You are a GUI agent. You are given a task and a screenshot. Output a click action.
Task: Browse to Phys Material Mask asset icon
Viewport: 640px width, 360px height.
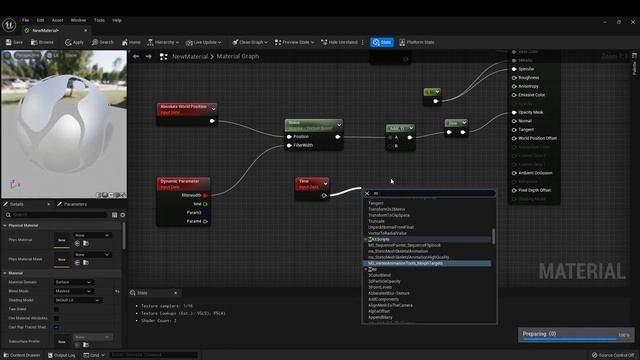pyautogui.click(x=86, y=262)
